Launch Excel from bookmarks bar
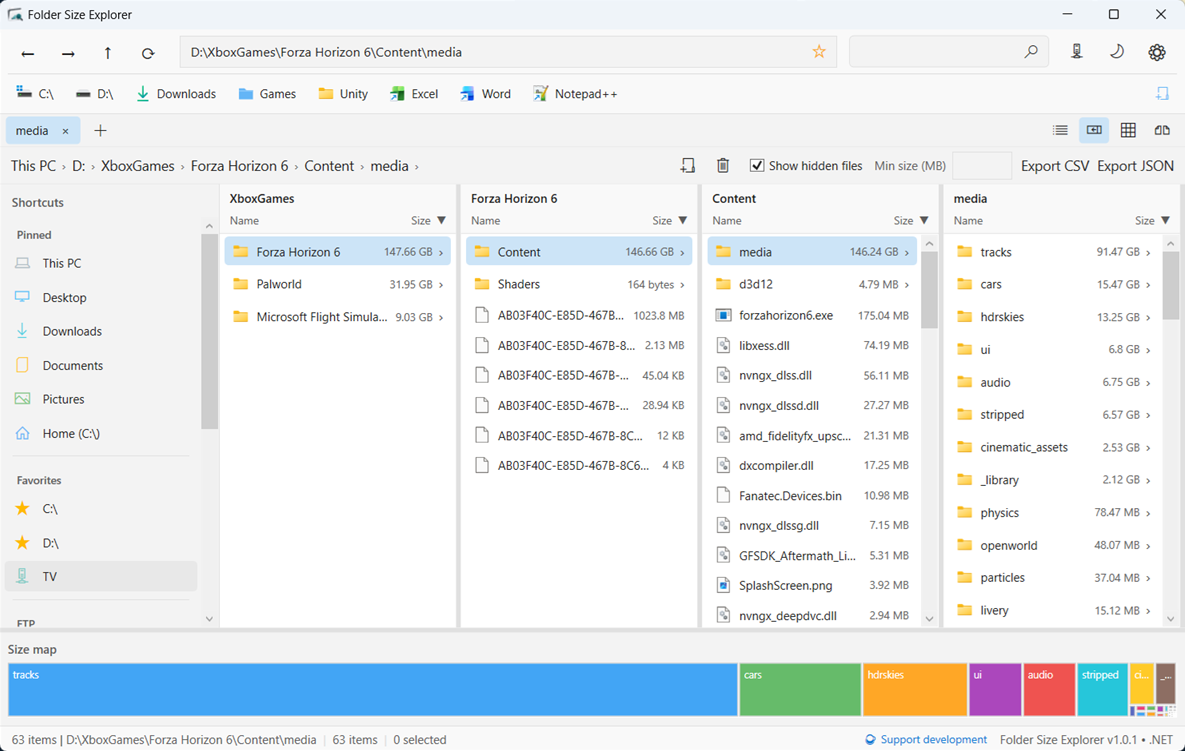The height and width of the screenshot is (751, 1185). [413, 94]
